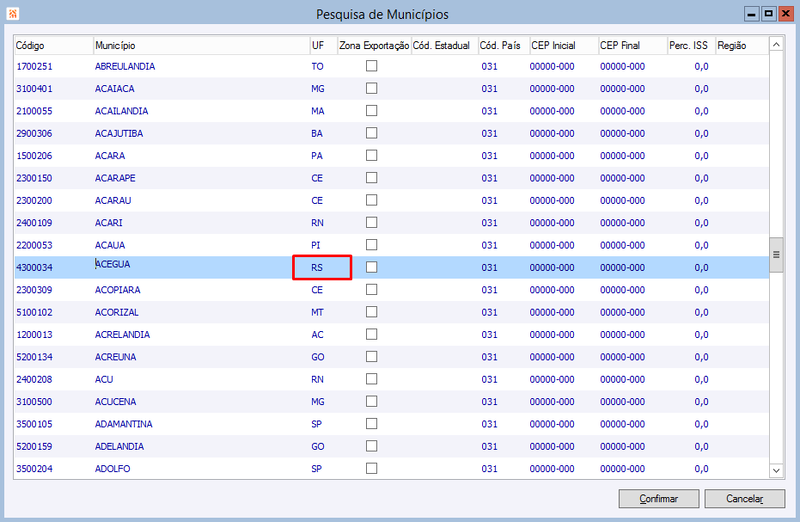
Task: Click the MT UF cell for ACORIZAL
Action: click(x=317, y=312)
